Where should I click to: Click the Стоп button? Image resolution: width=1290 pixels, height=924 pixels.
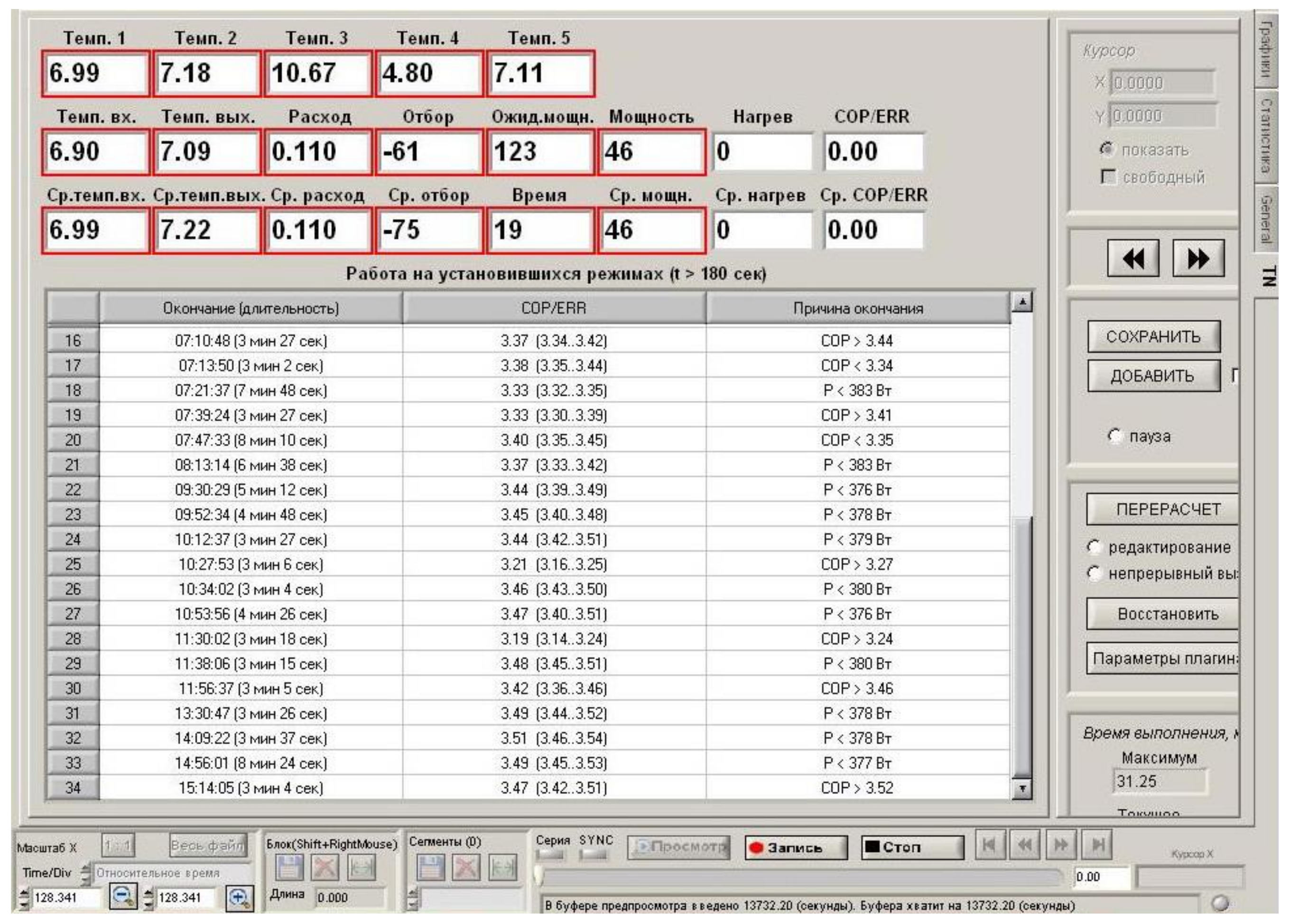pos(912,847)
